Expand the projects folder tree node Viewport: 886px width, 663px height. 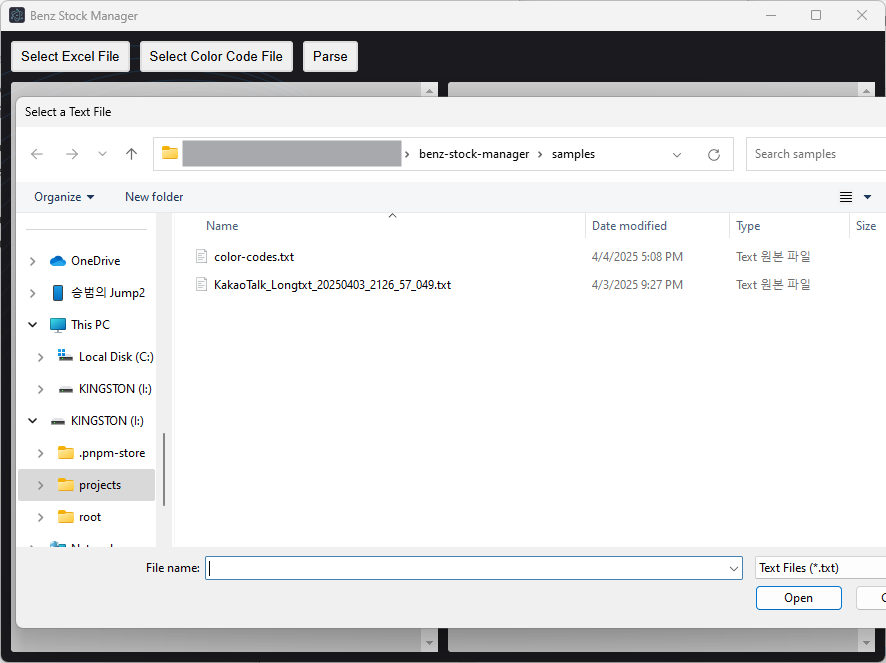tap(40, 485)
